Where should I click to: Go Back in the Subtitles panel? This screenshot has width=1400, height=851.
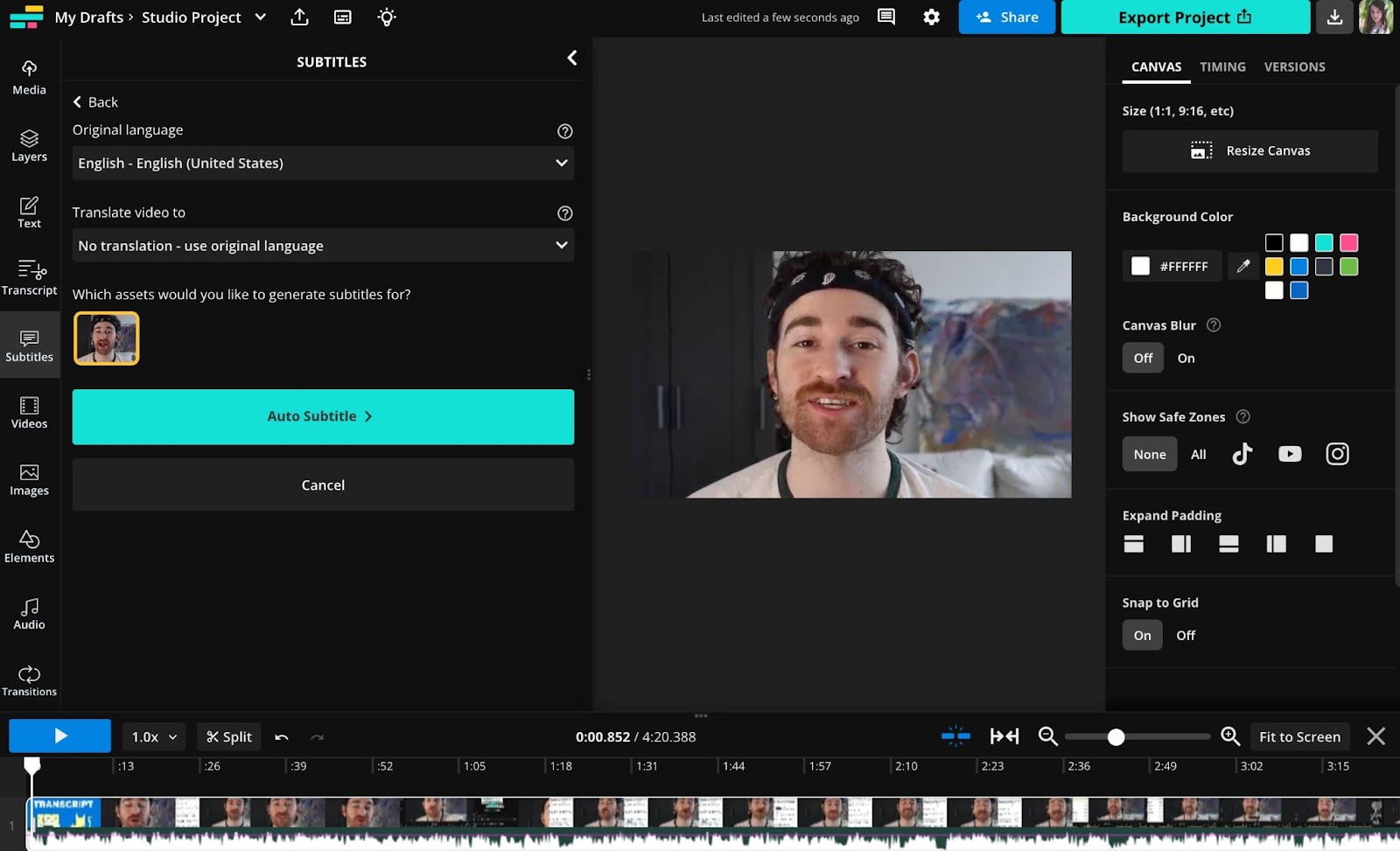coord(95,102)
